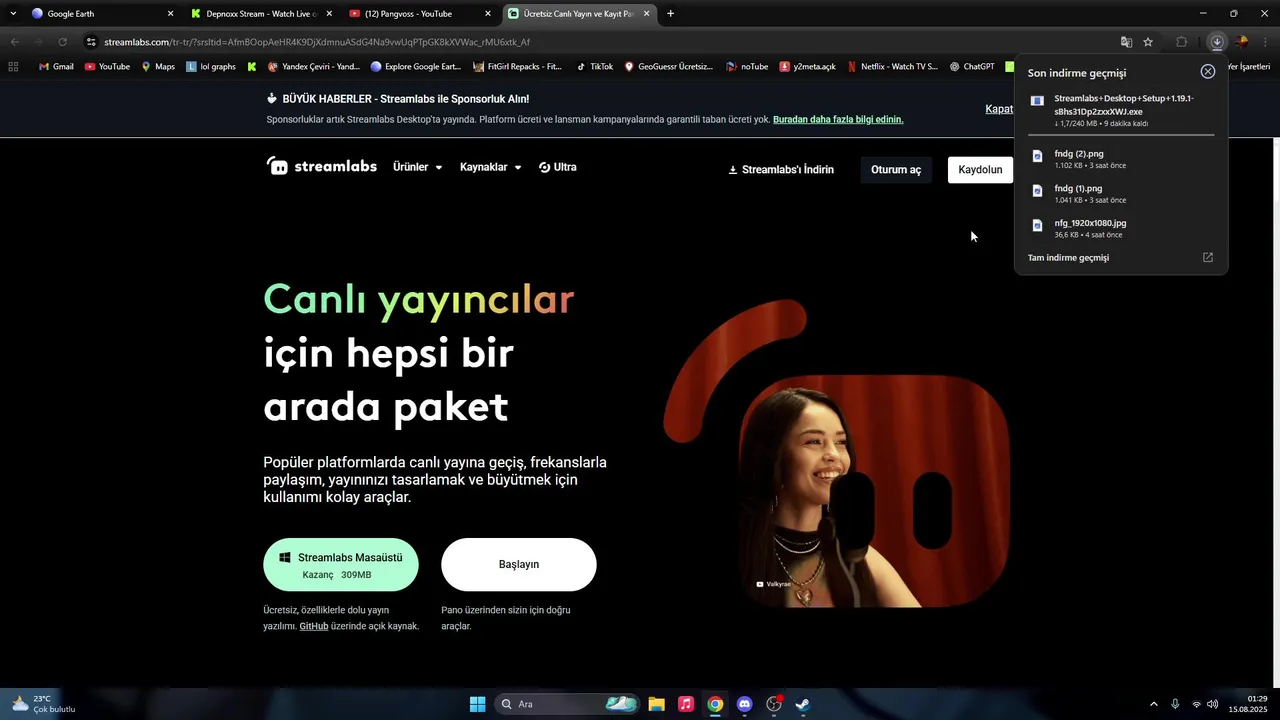Click the Başlayın button
Viewport: 1280px width, 720px height.
(519, 565)
